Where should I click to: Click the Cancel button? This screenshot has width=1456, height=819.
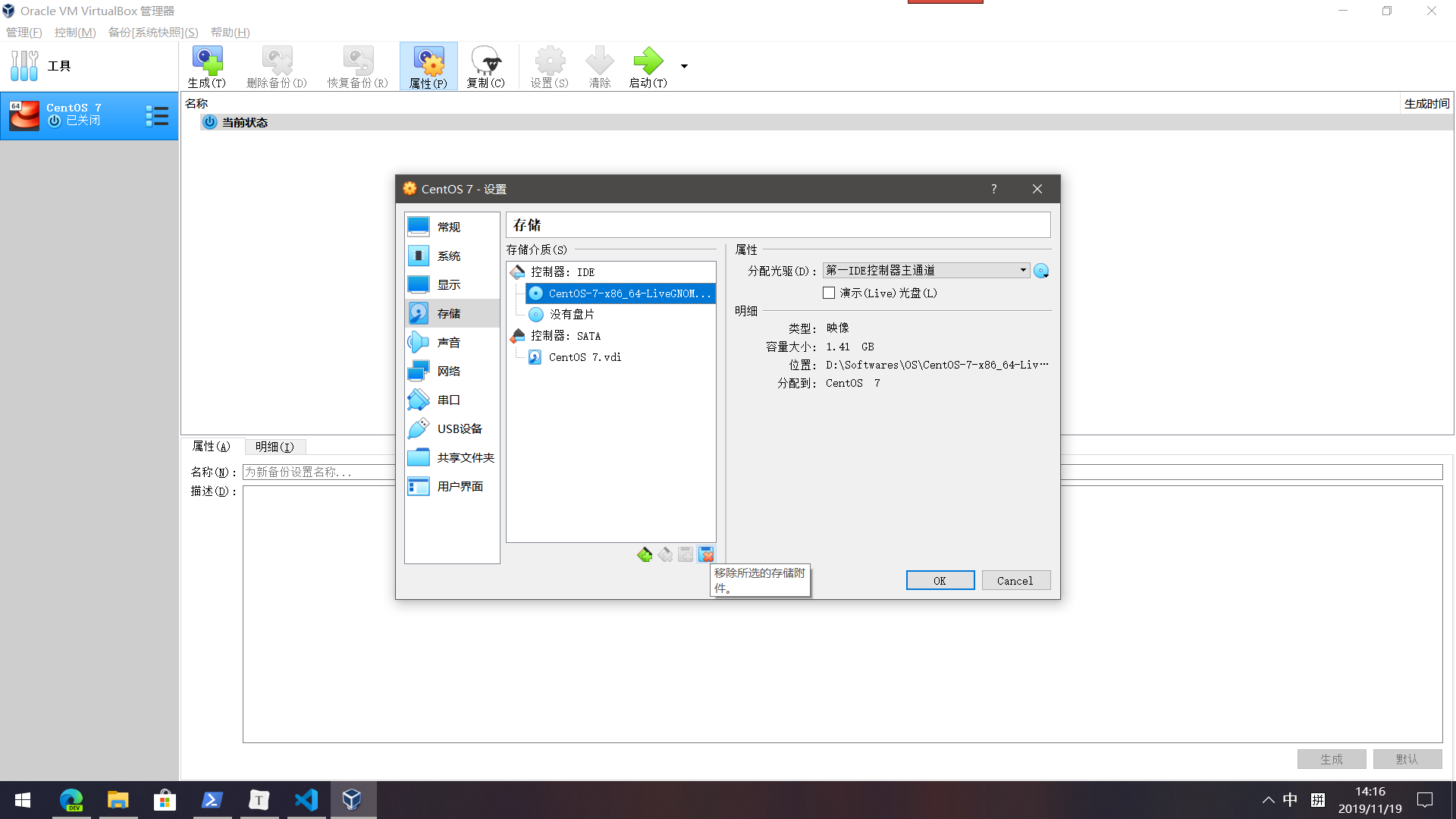pyautogui.click(x=1015, y=581)
